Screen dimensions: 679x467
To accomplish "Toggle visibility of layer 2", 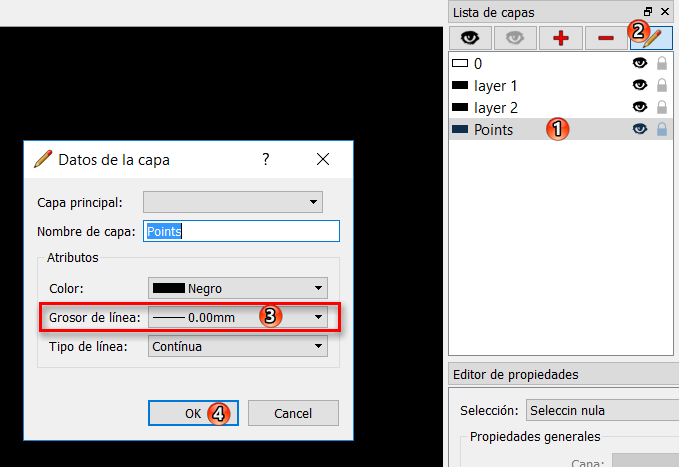I will click(x=640, y=107).
